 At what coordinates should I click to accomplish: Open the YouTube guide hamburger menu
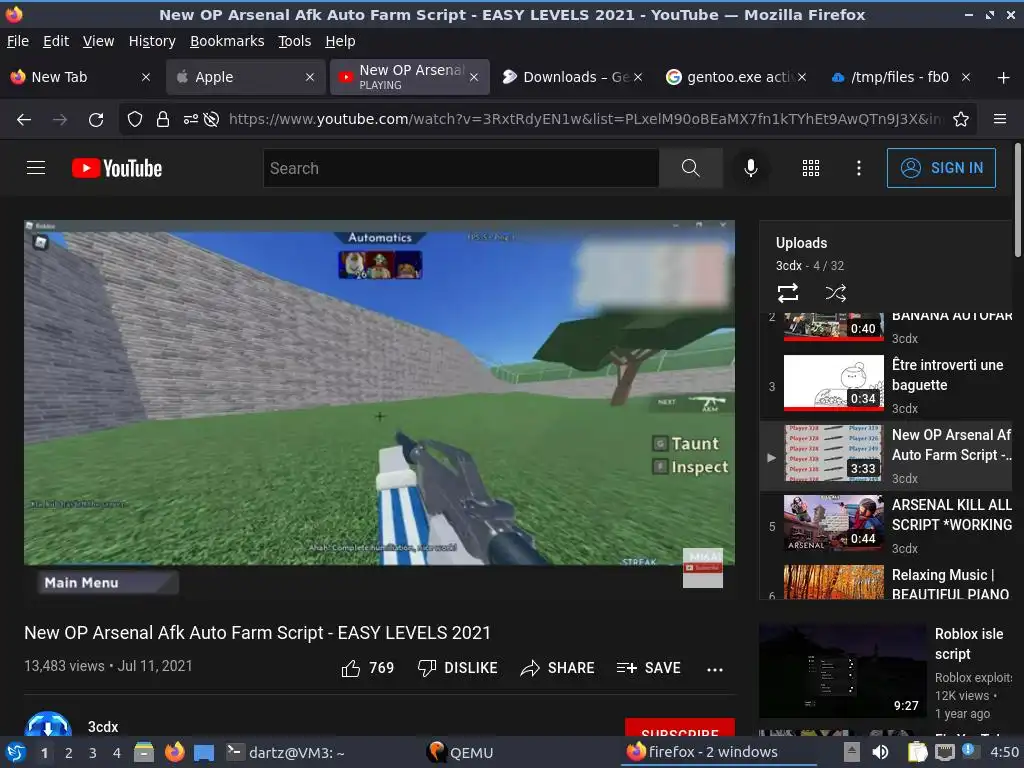[36, 168]
